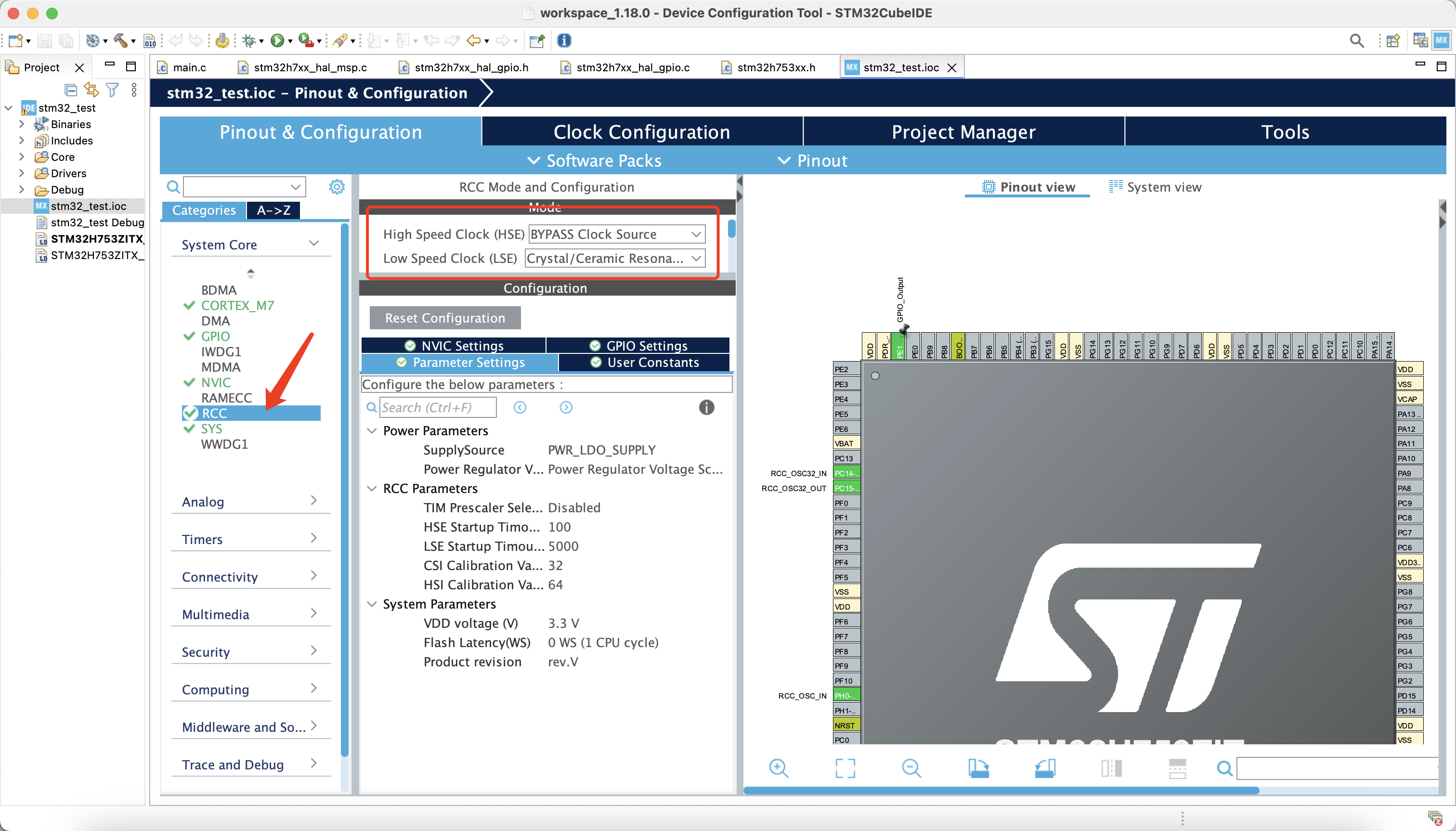
Task: Click the Back navigation yellow arrow
Action: tap(474, 40)
